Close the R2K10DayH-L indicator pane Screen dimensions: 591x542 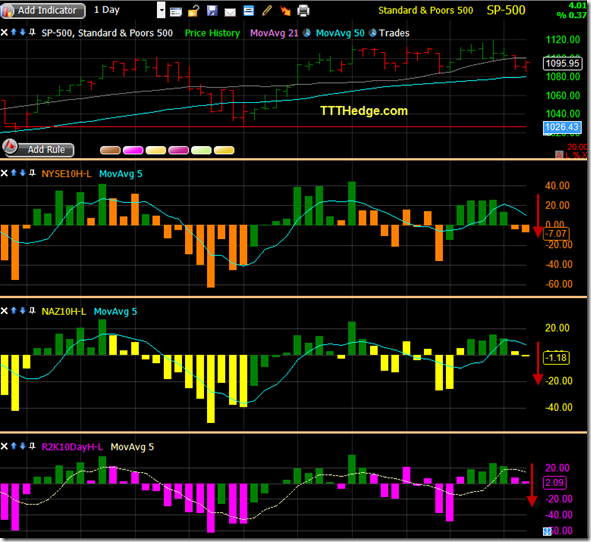(4, 446)
